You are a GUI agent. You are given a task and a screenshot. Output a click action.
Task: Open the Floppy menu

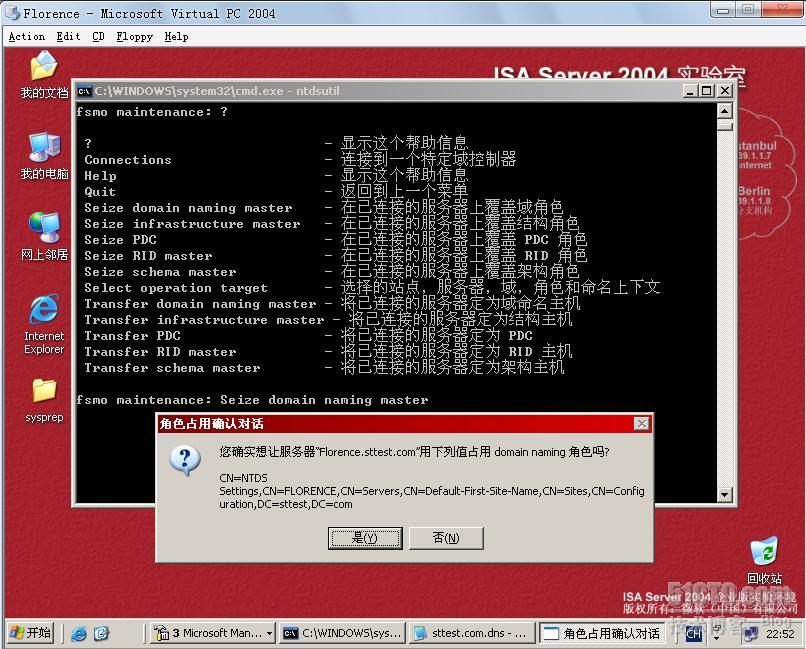tap(135, 36)
